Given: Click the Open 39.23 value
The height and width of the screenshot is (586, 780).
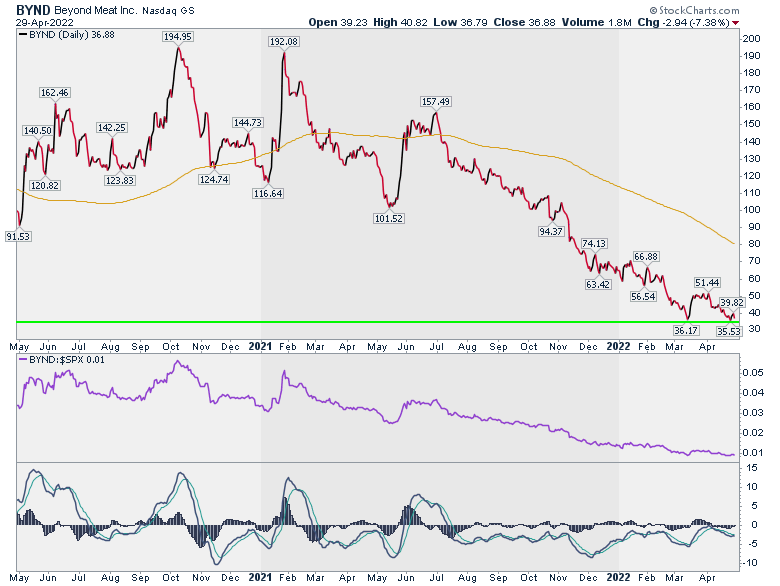Looking at the screenshot, I should 340,22.
